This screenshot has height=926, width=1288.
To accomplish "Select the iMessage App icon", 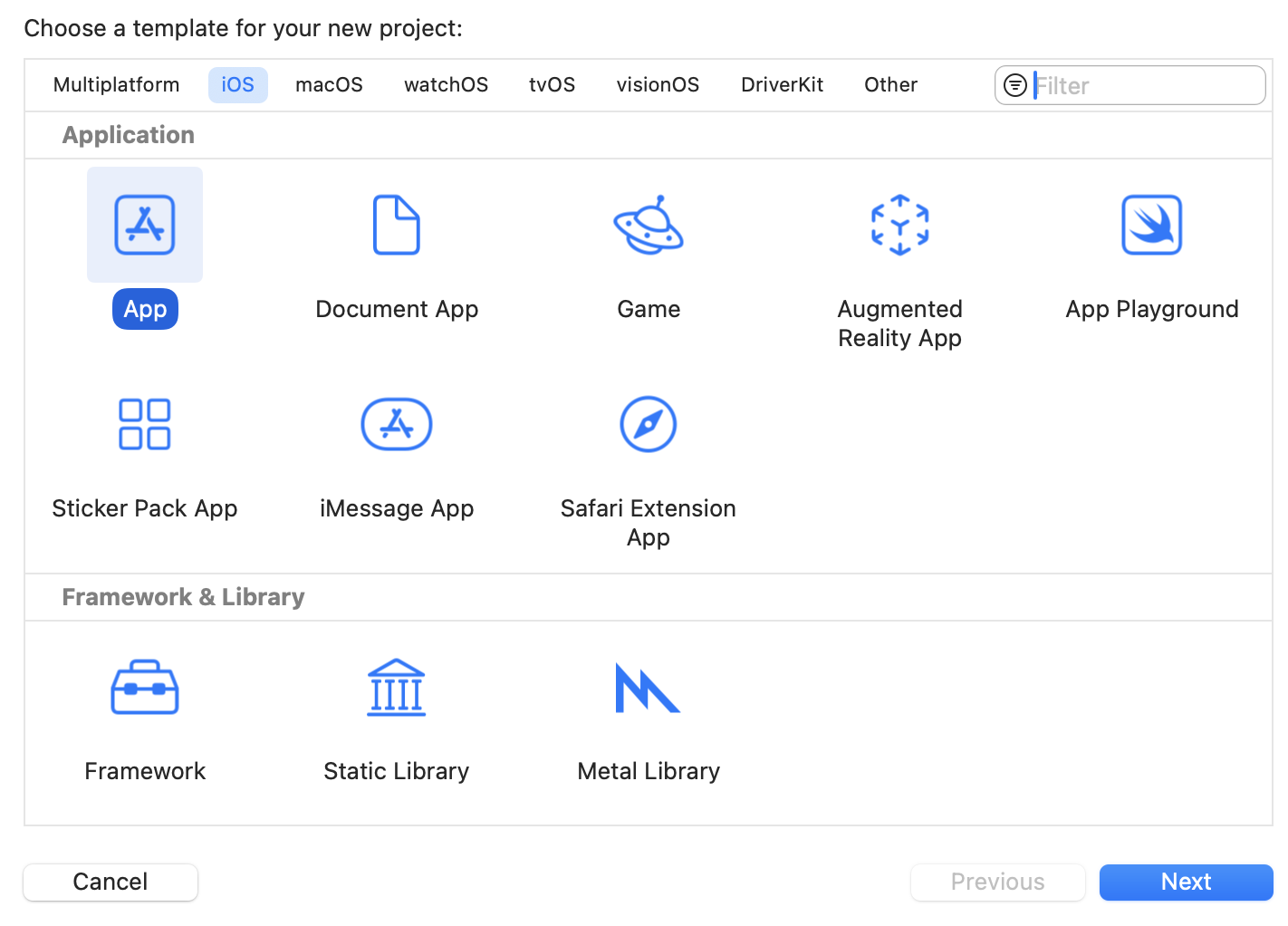I will point(397,424).
